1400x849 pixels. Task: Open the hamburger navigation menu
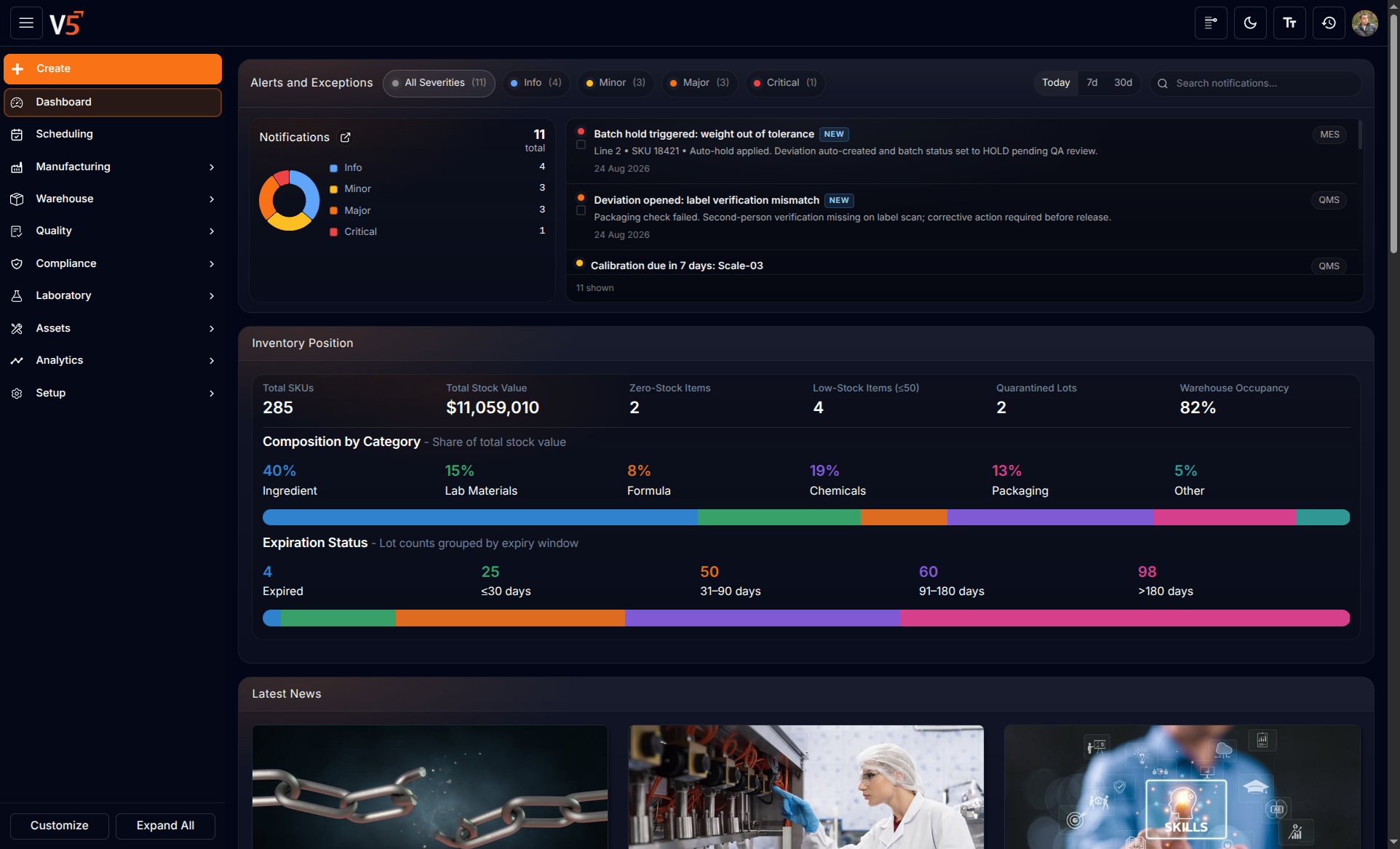26,23
